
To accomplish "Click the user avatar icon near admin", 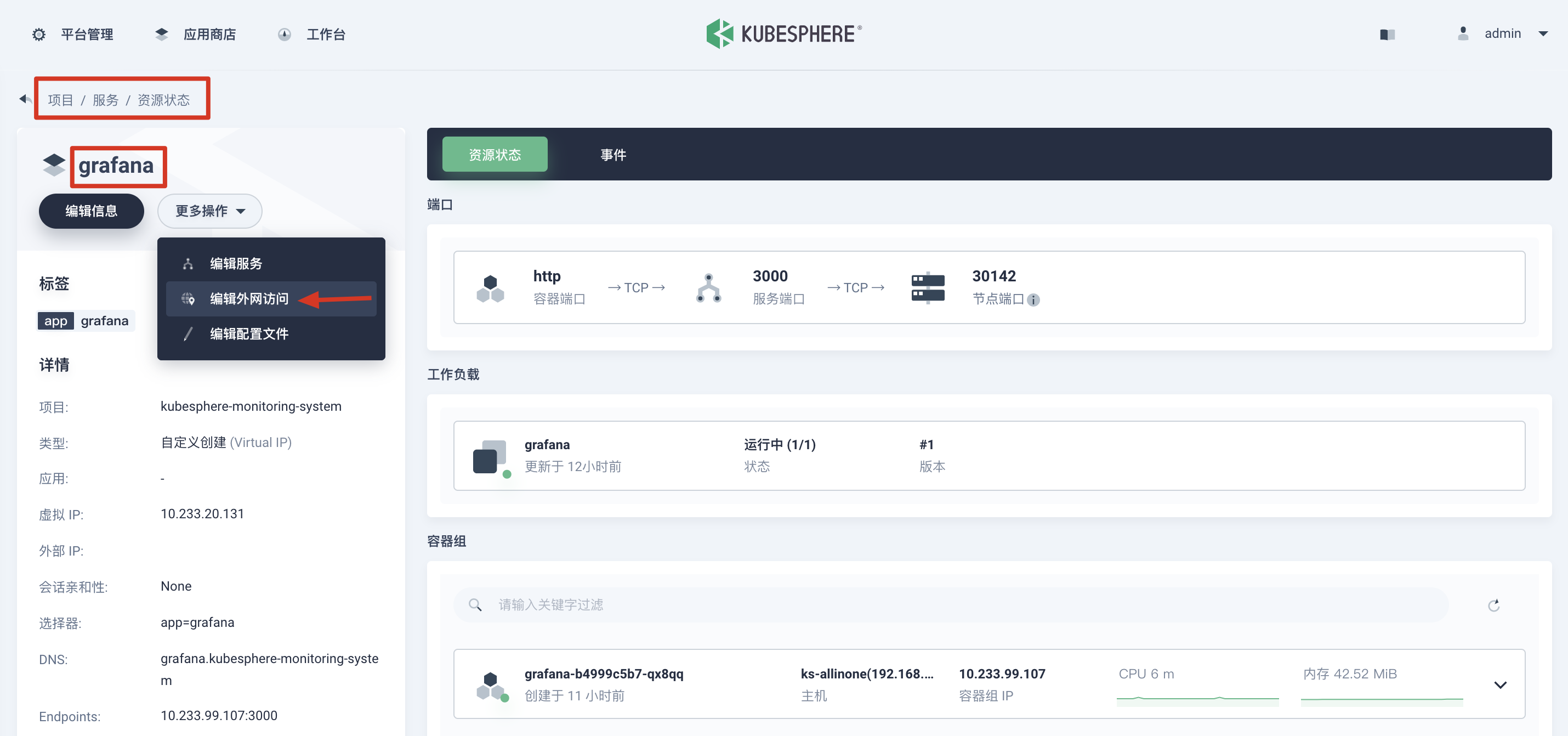I will pos(1462,33).
